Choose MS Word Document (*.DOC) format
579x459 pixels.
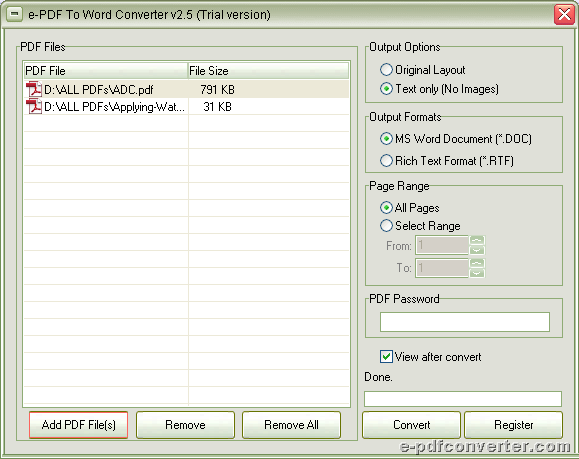[386, 139]
